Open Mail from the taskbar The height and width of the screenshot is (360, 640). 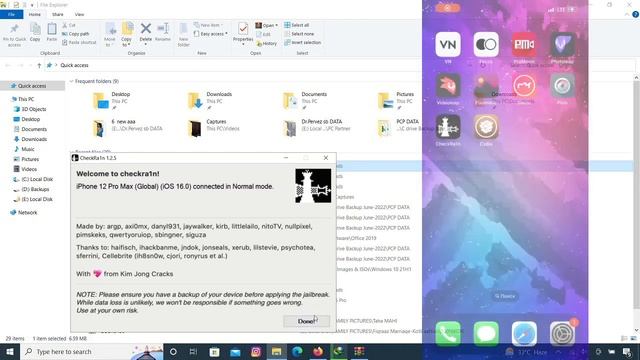click(235, 351)
